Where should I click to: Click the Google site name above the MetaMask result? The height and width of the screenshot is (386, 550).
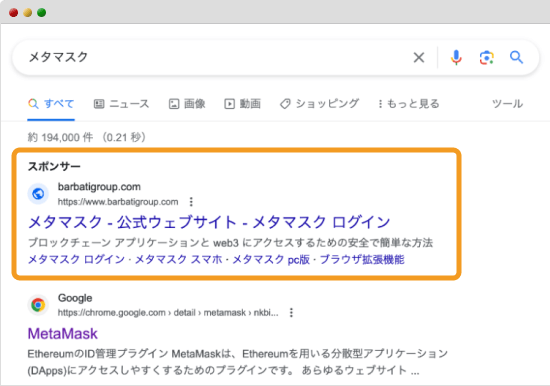coord(75,298)
